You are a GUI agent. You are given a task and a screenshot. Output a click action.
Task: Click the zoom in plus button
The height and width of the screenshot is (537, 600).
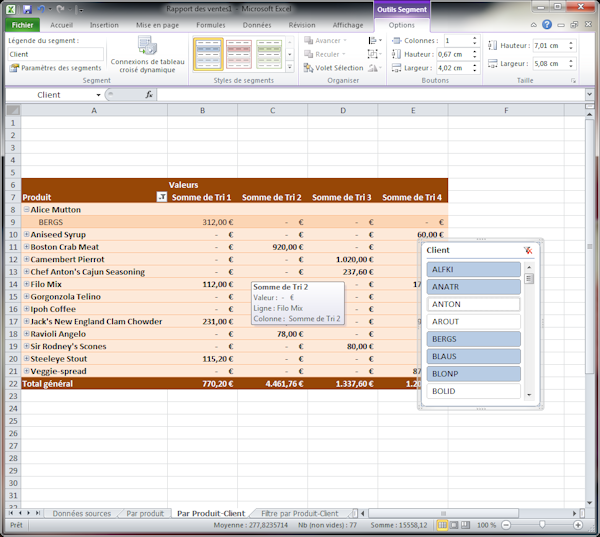583,525
